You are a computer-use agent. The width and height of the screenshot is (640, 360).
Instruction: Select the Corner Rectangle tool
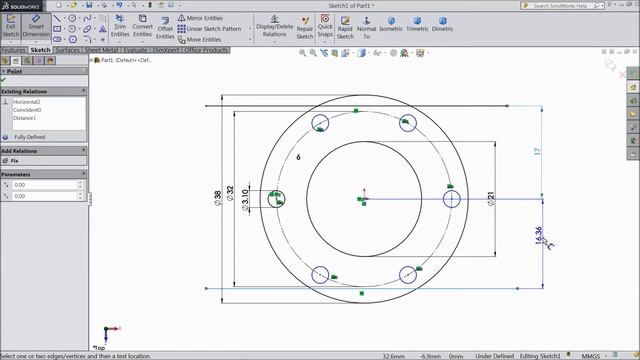[57, 29]
